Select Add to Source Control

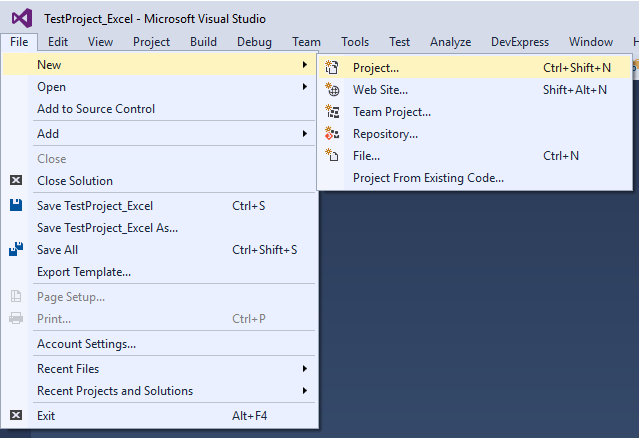[96, 109]
